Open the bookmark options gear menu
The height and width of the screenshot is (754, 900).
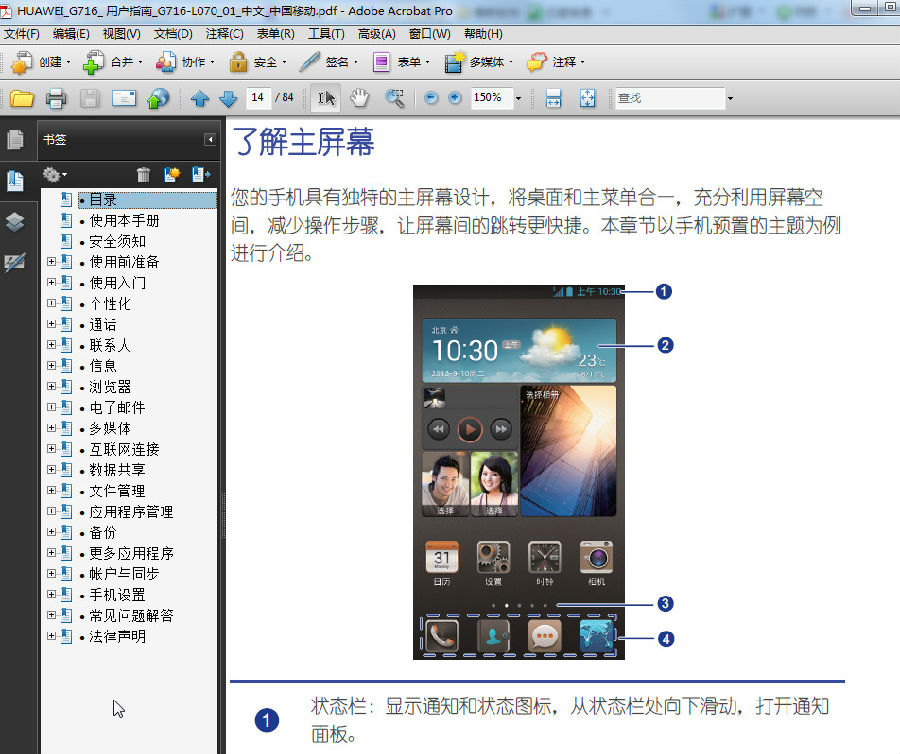tap(55, 174)
